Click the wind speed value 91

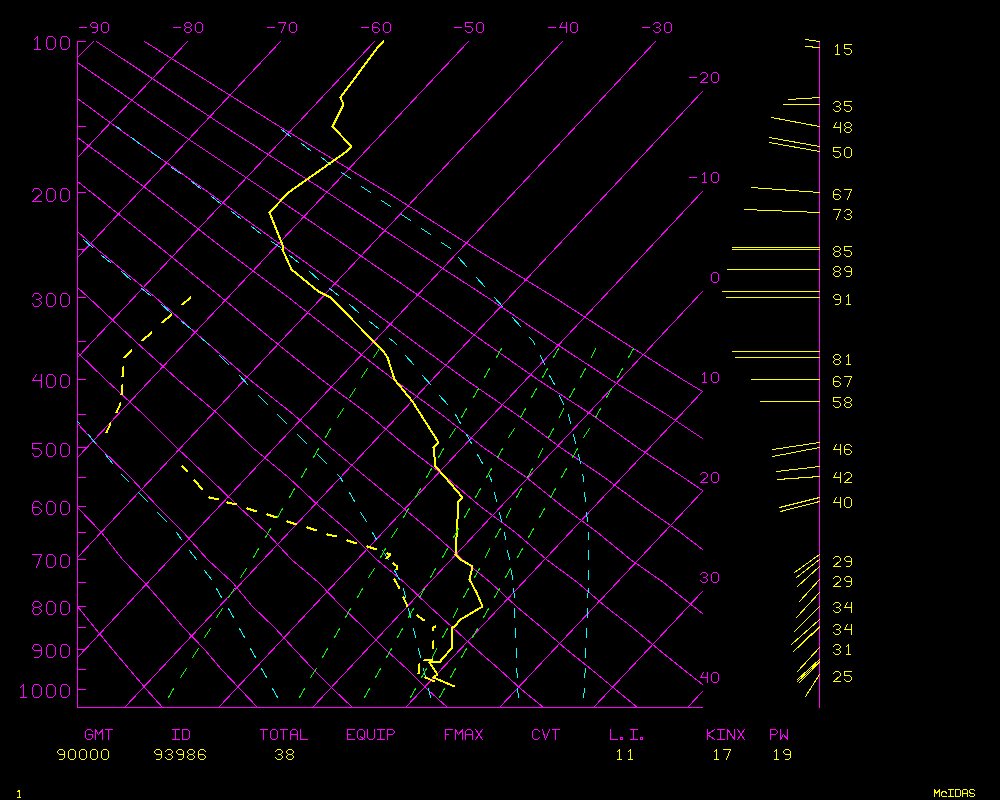(x=842, y=300)
